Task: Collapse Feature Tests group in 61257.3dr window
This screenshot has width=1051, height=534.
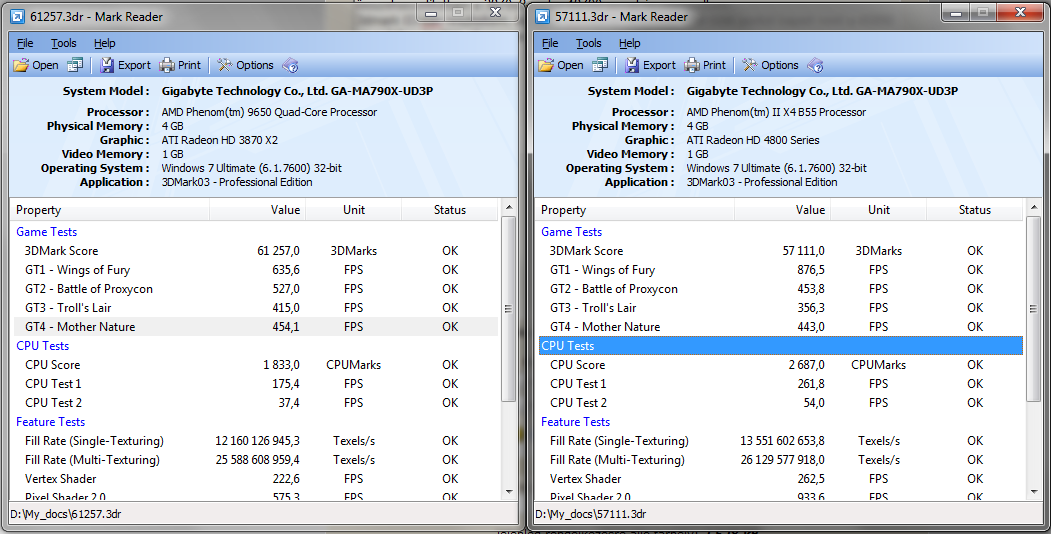Action: pyautogui.click(x=50, y=422)
